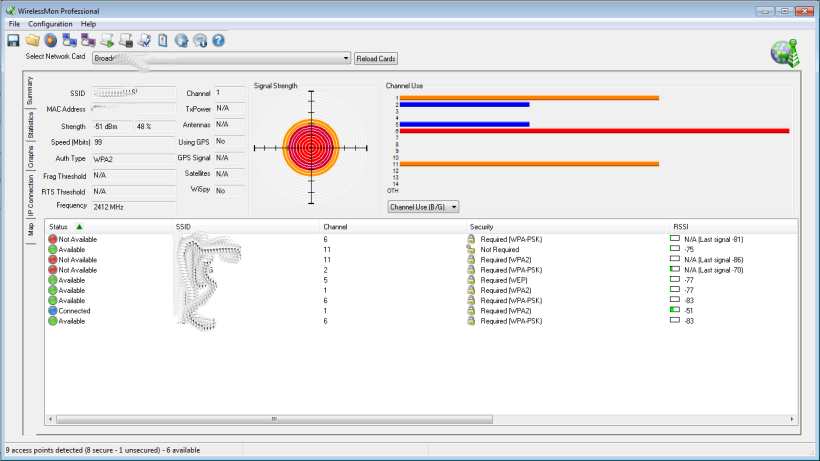Open the File menu

point(14,24)
